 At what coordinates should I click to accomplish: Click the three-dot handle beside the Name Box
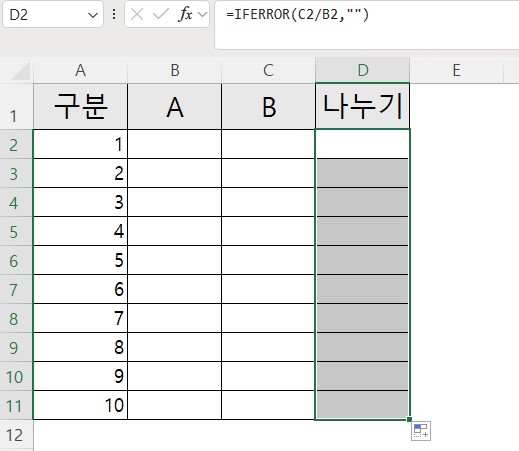(114, 14)
